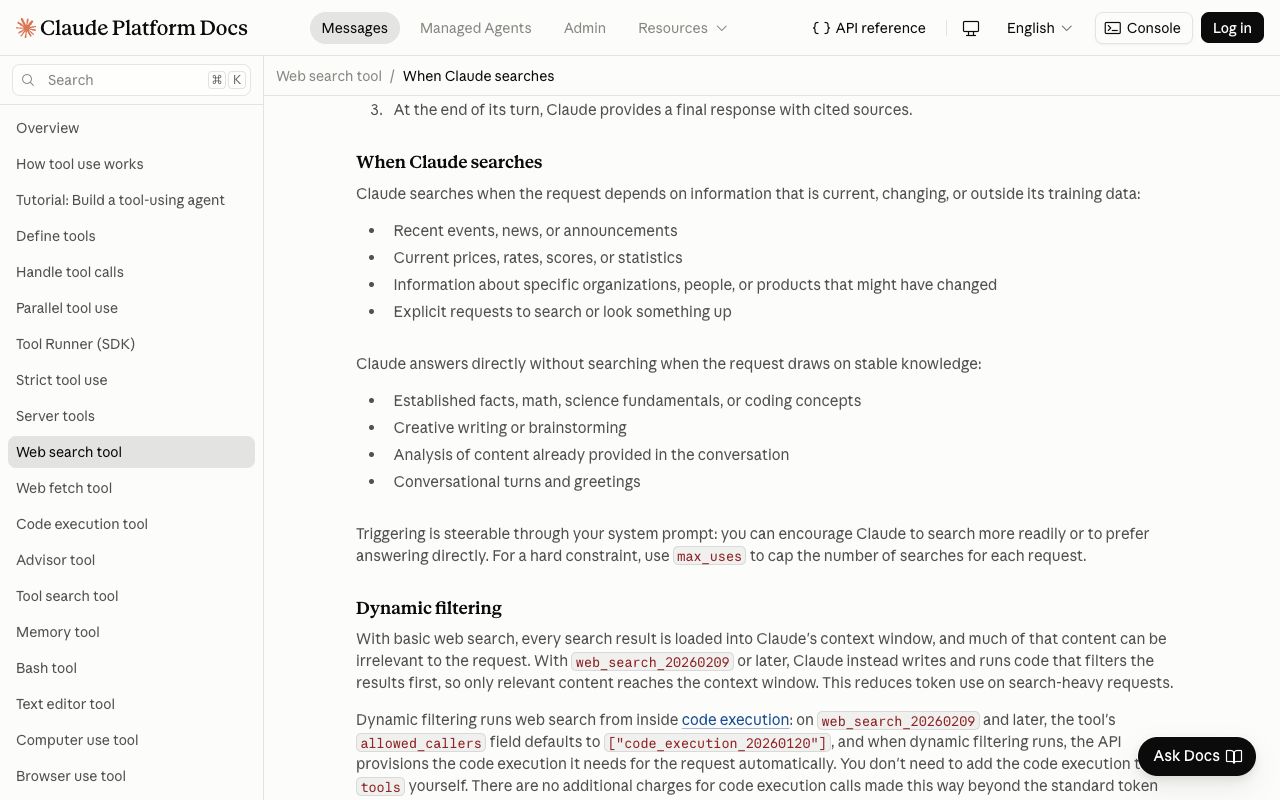Click the Ask Docs book icon
This screenshot has width=1280, height=800.
click(1234, 756)
